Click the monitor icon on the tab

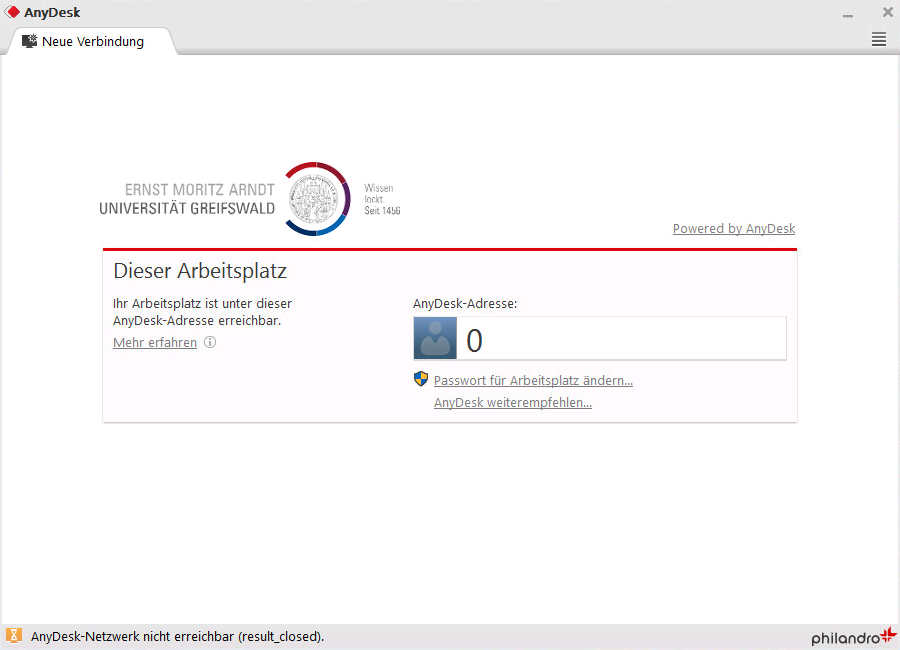[x=29, y=41]
